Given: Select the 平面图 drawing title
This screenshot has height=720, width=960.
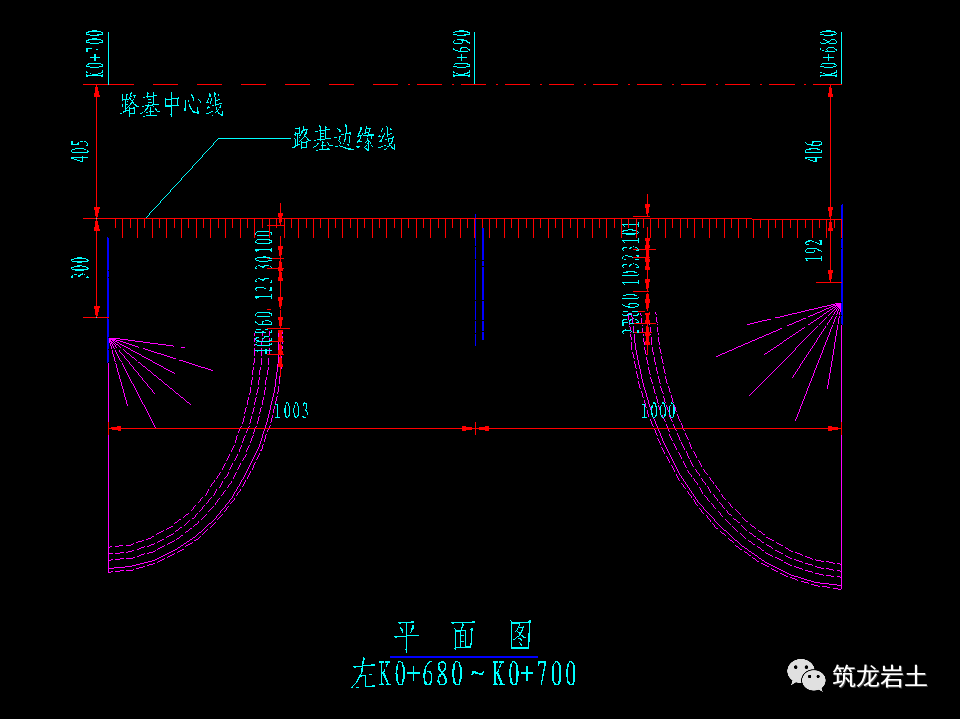Looking at the screenshot, I should (463, 636).
